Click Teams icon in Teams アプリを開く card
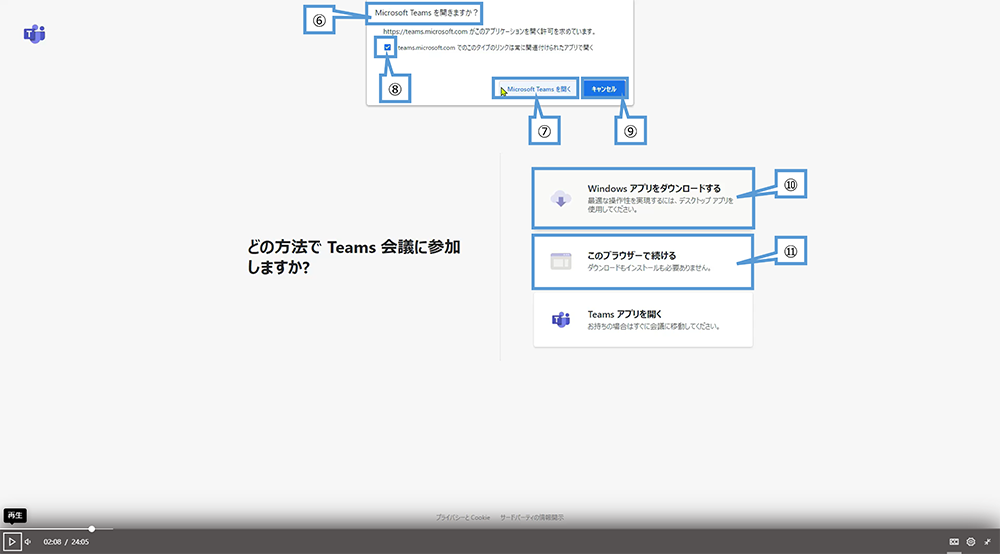Image resolution: width=1000 pixels, height=554 pixels. [x=561, y=319]
